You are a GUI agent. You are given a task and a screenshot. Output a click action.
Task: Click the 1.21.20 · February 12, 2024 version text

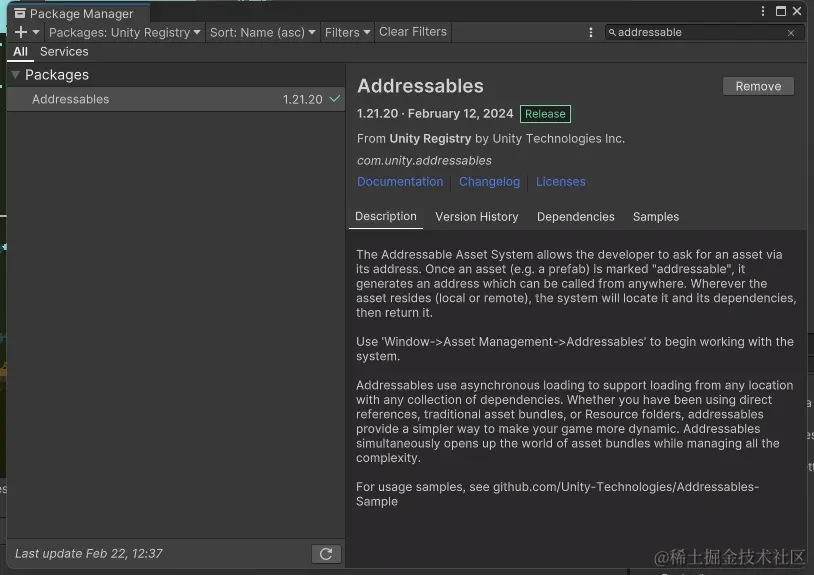435,114
